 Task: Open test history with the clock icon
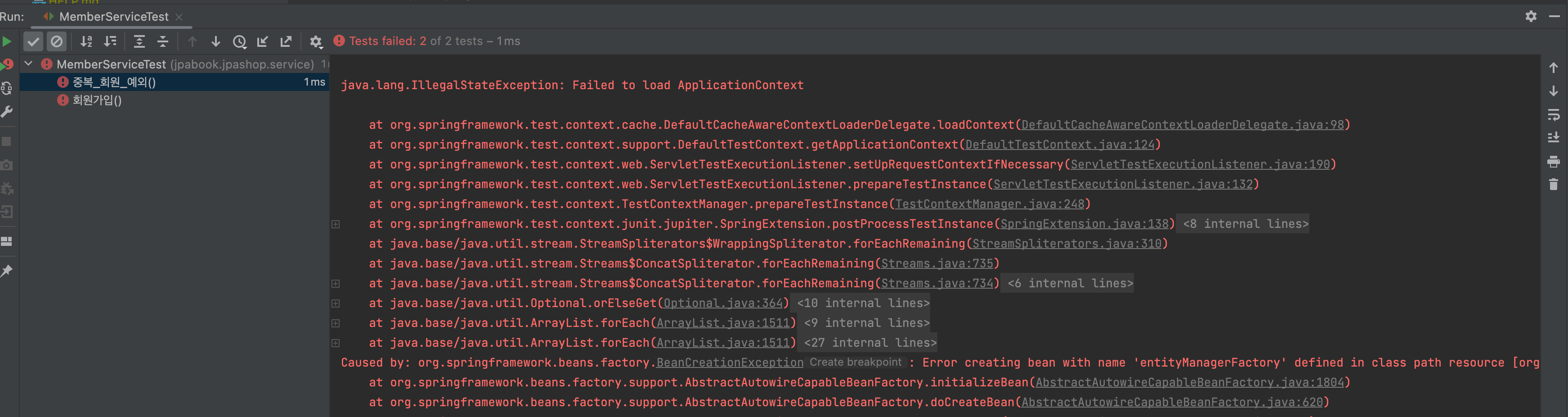click(239, 41)
